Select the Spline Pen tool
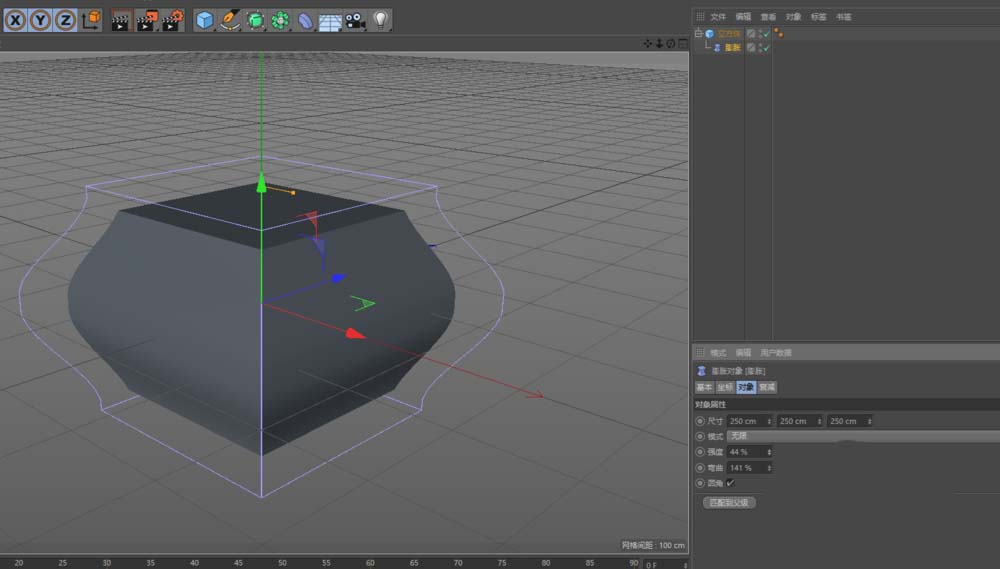This screenshot has width=1000, height=569. pyautogui.click(x=230, y=19)
